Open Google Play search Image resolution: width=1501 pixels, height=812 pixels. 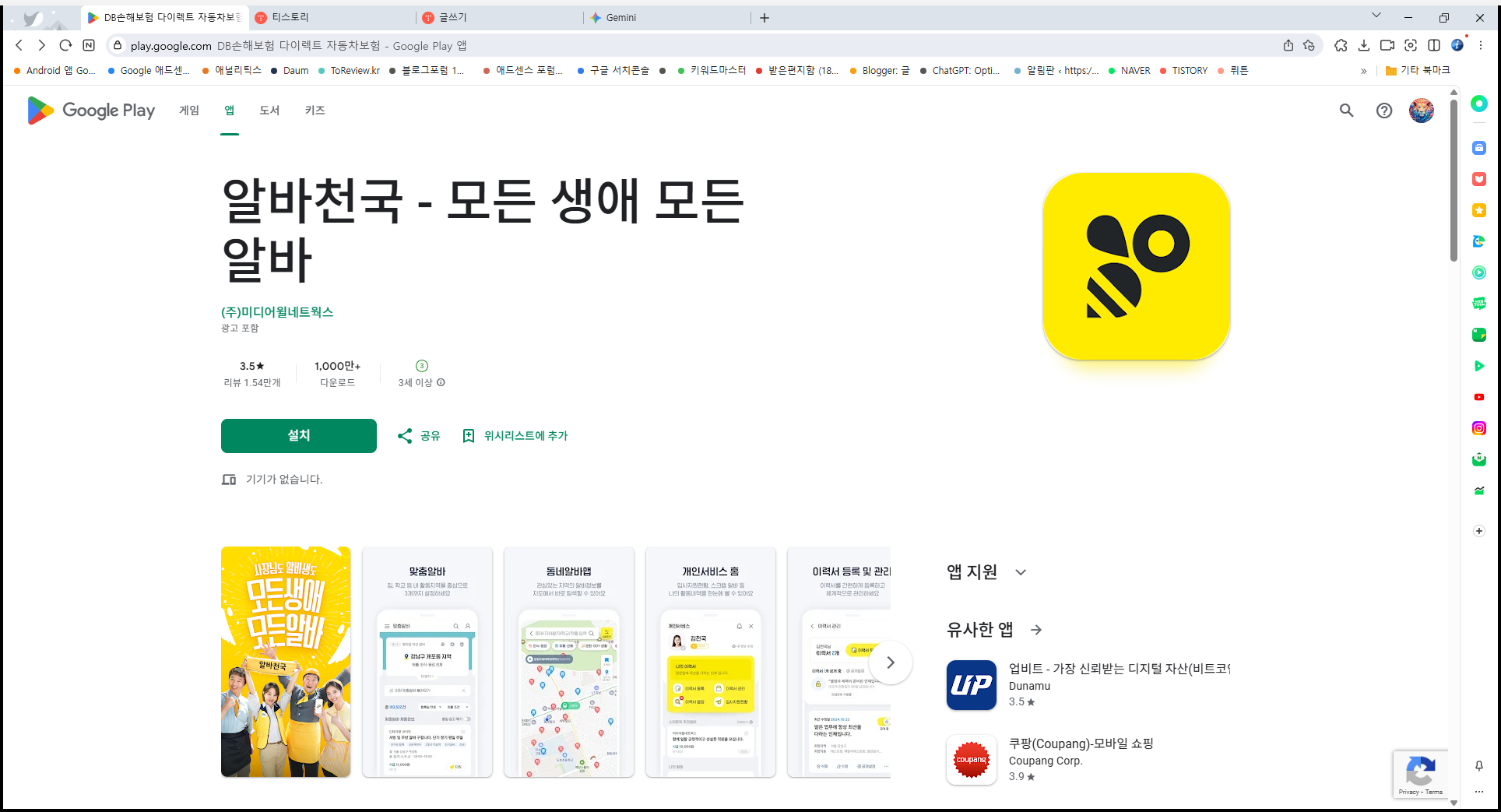coord(1346,111)
